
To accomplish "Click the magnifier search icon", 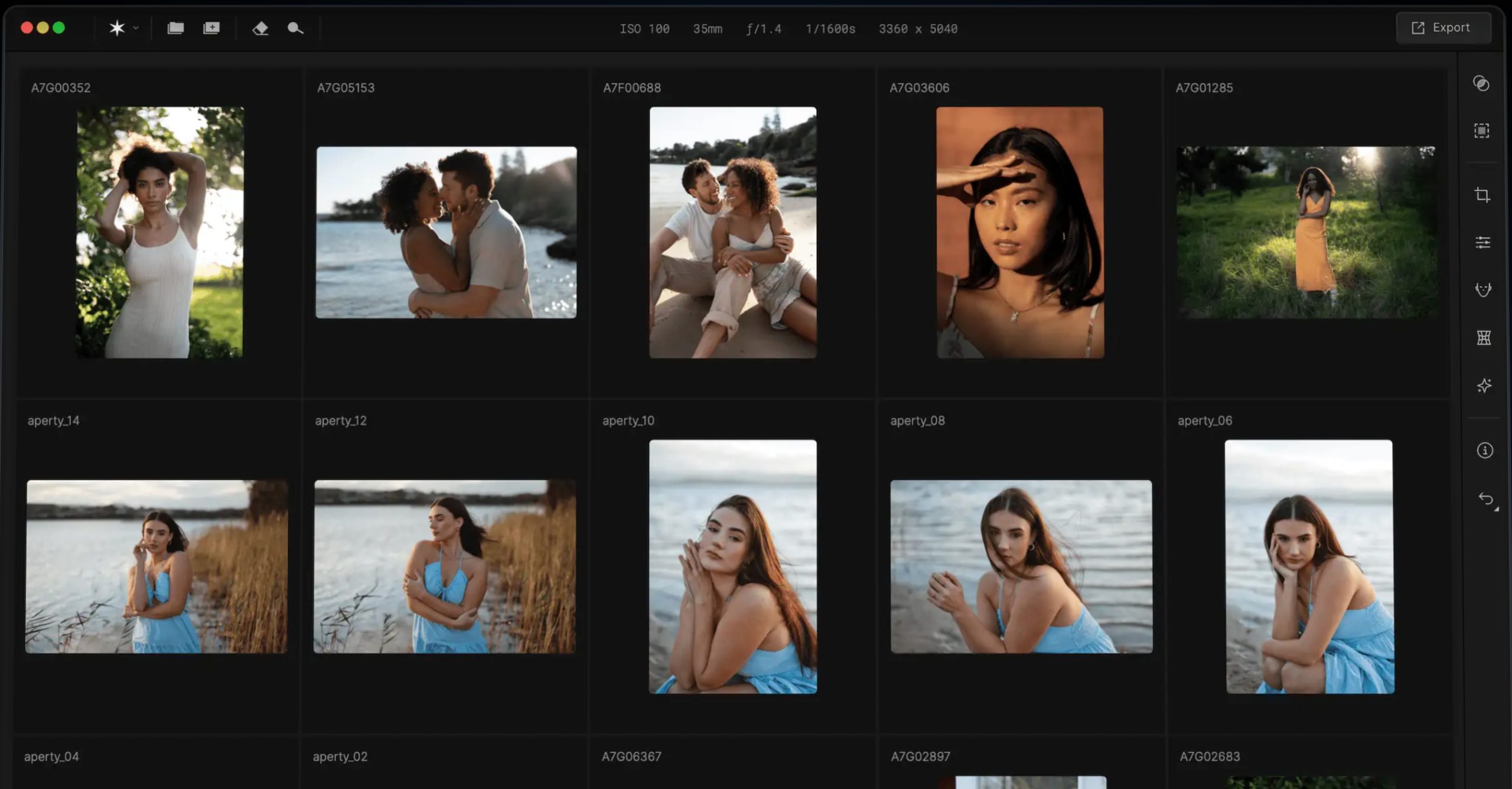I will 295,28.
